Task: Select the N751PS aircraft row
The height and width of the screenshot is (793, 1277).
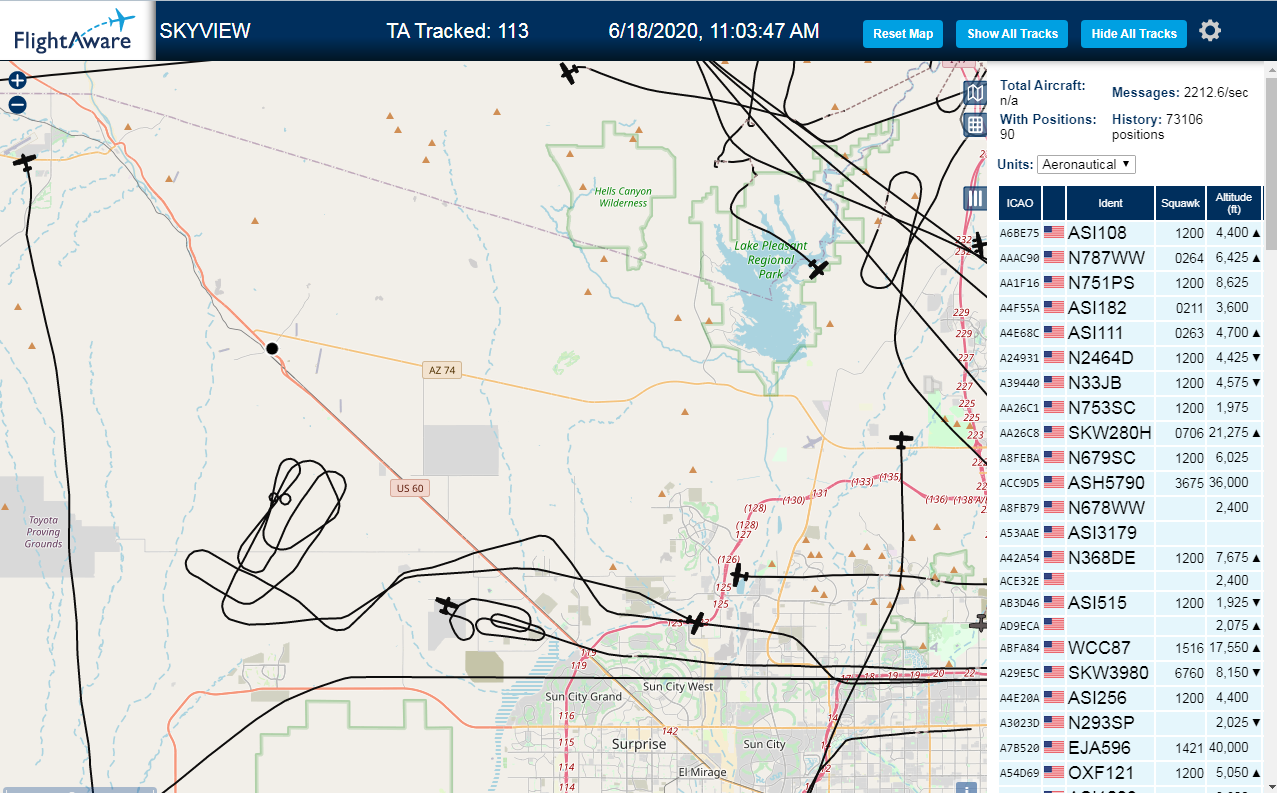Action: tap(1130, 282)
